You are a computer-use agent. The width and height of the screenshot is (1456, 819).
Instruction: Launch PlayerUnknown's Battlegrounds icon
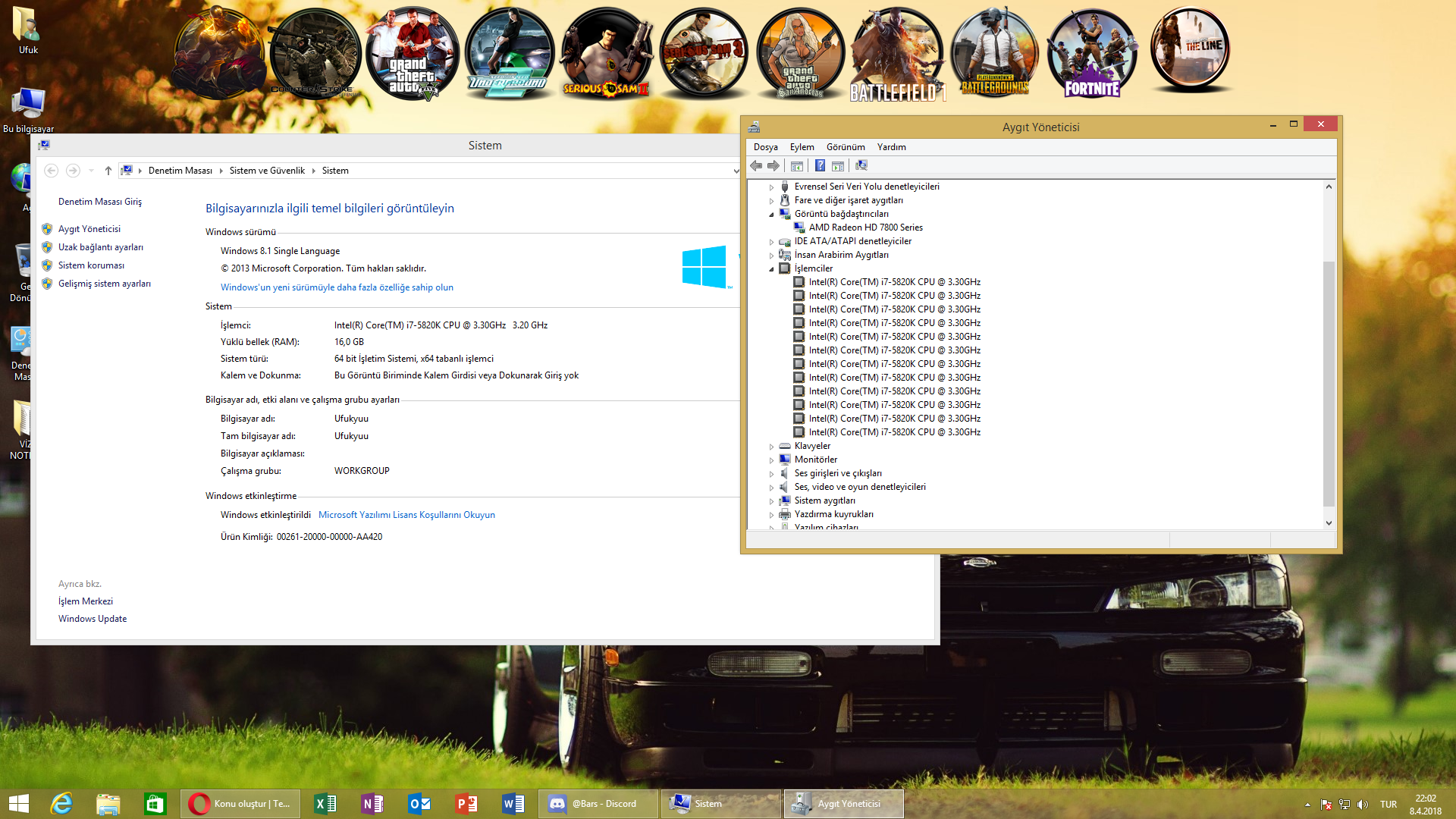(x=995, y=54)
